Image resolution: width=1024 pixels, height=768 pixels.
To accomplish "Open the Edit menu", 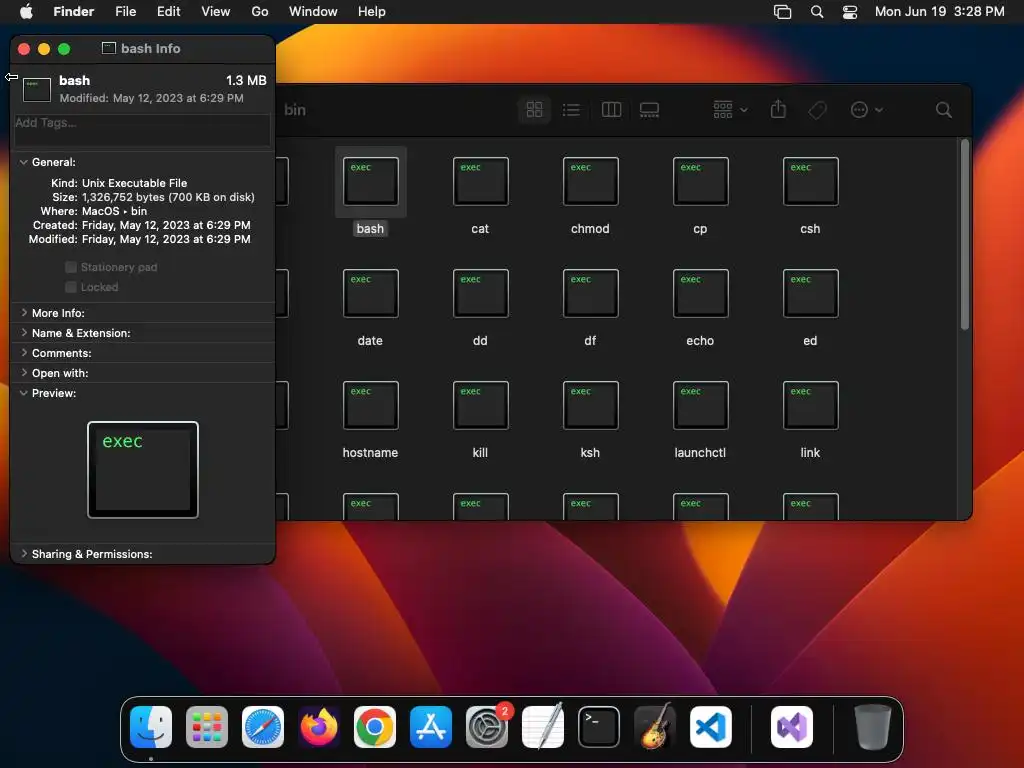I will [168, 12].
